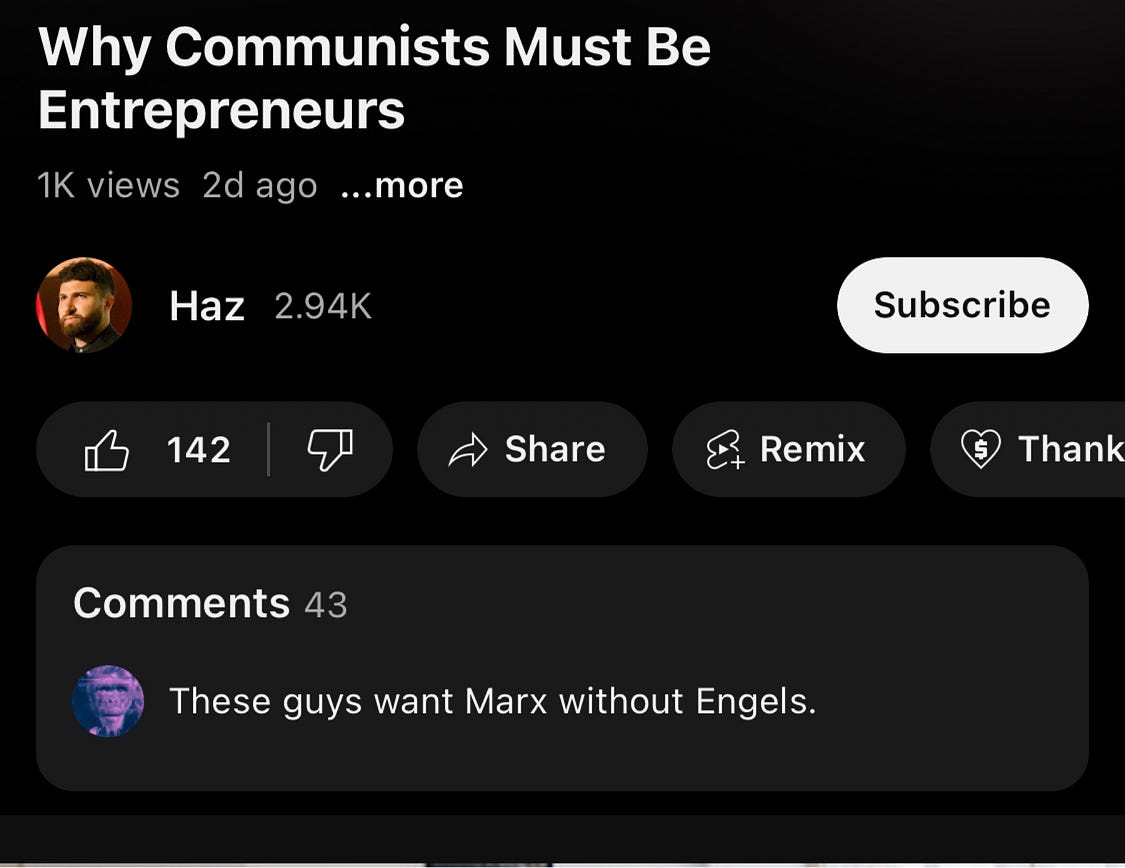
Task: Tap the Thanks label text
Action: pos(1071,449)
